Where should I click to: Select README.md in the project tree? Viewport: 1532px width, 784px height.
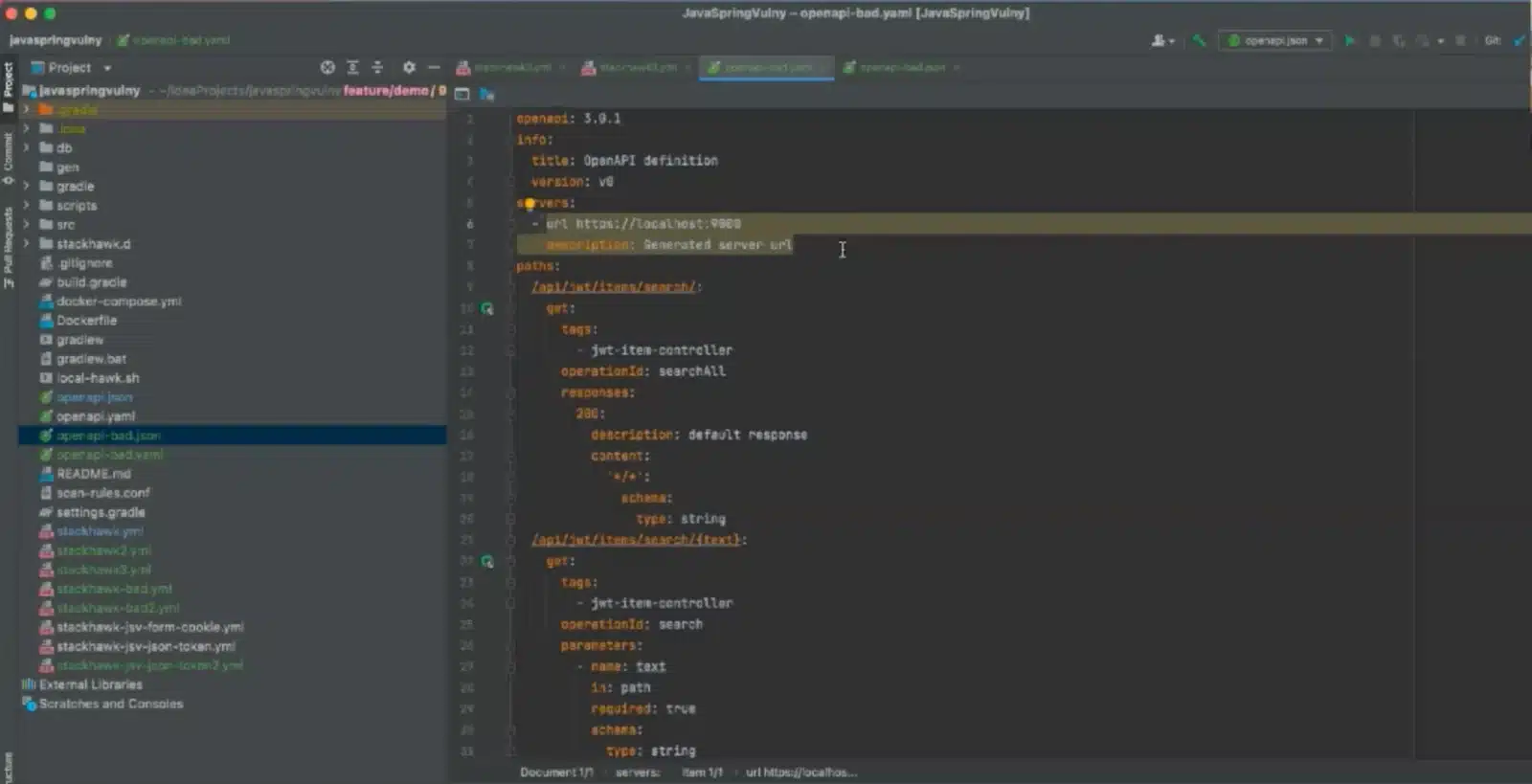93,474
